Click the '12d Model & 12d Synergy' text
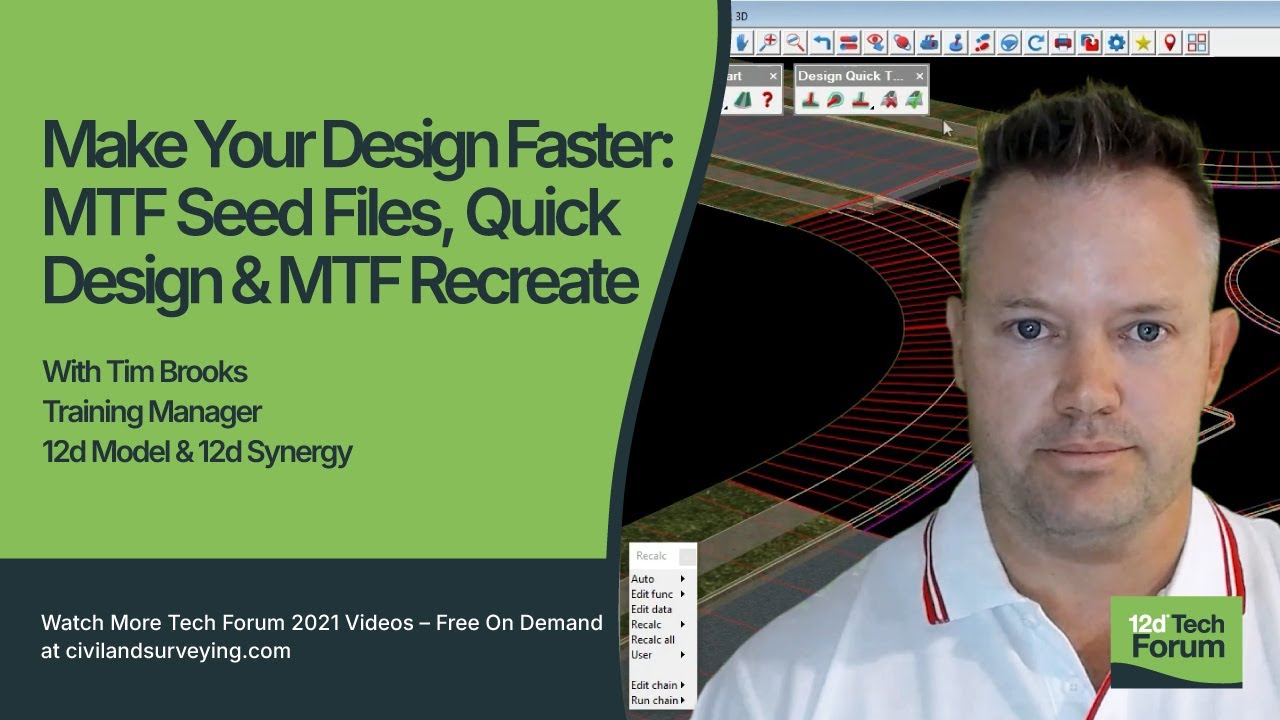 tap(197, 452)
